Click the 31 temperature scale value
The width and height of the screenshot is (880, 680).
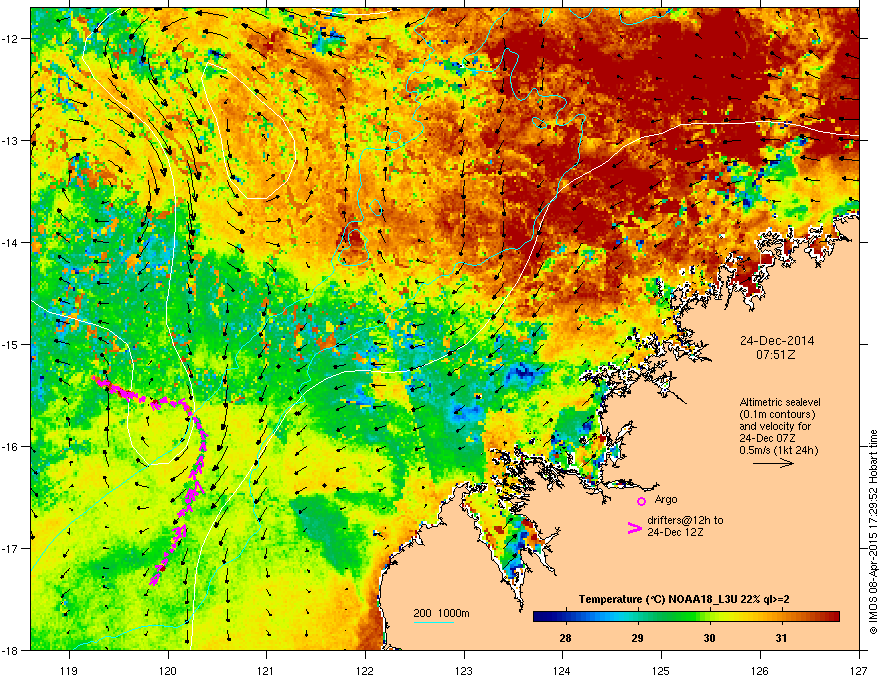click(x=781, y=638)
